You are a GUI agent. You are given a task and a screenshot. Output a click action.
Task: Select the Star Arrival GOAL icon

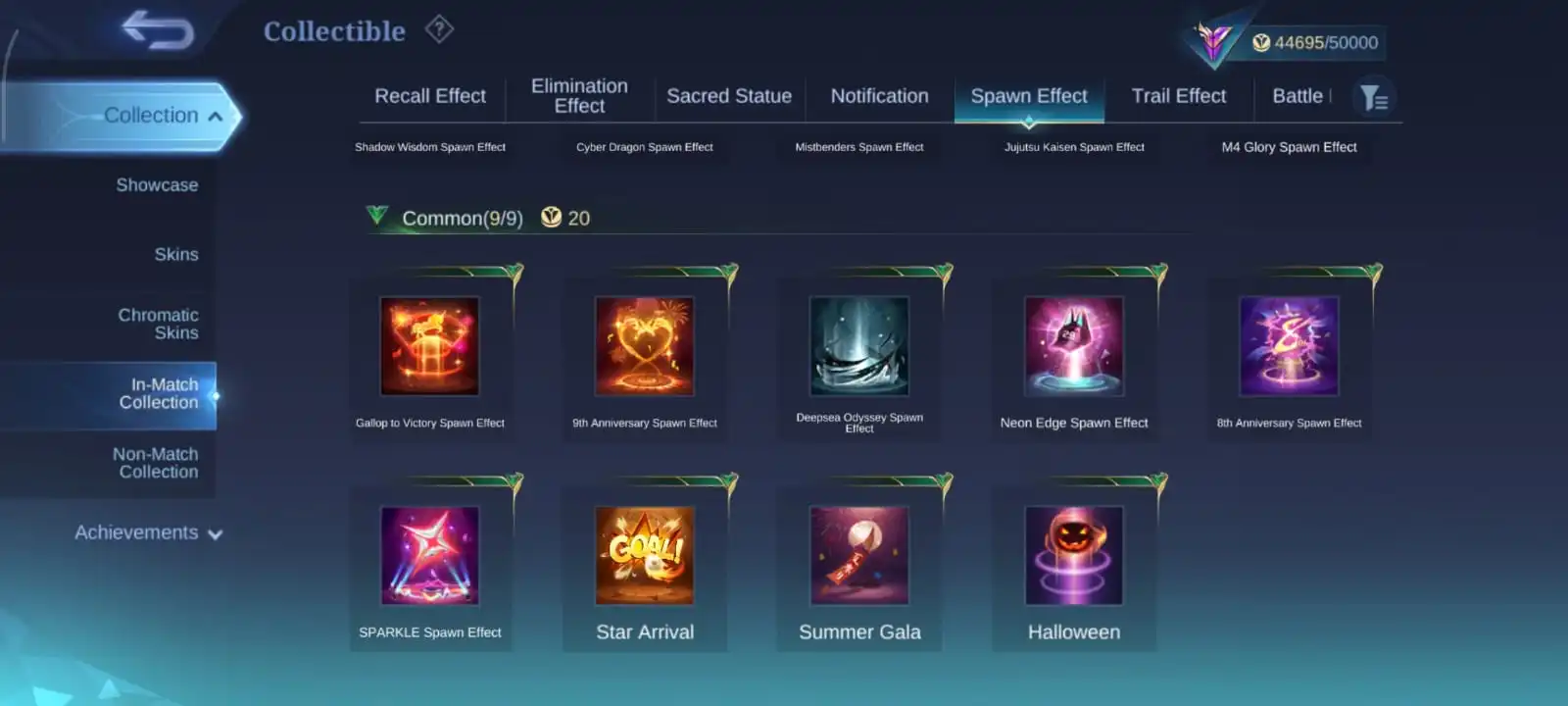(645, 555)
